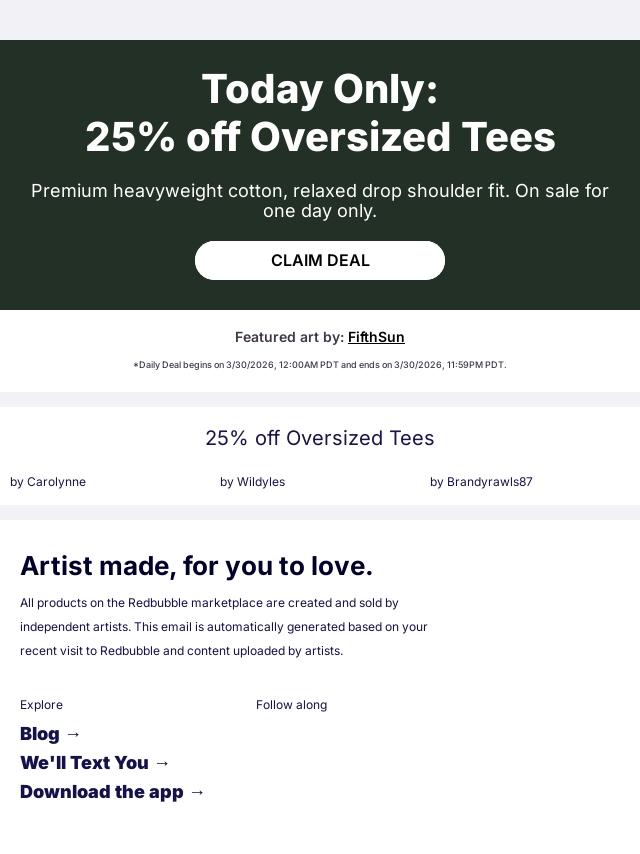Select the design by Brandyrawls87
Image resolution: width=640 pixels, height=854 pixels.
click(481, 482)
